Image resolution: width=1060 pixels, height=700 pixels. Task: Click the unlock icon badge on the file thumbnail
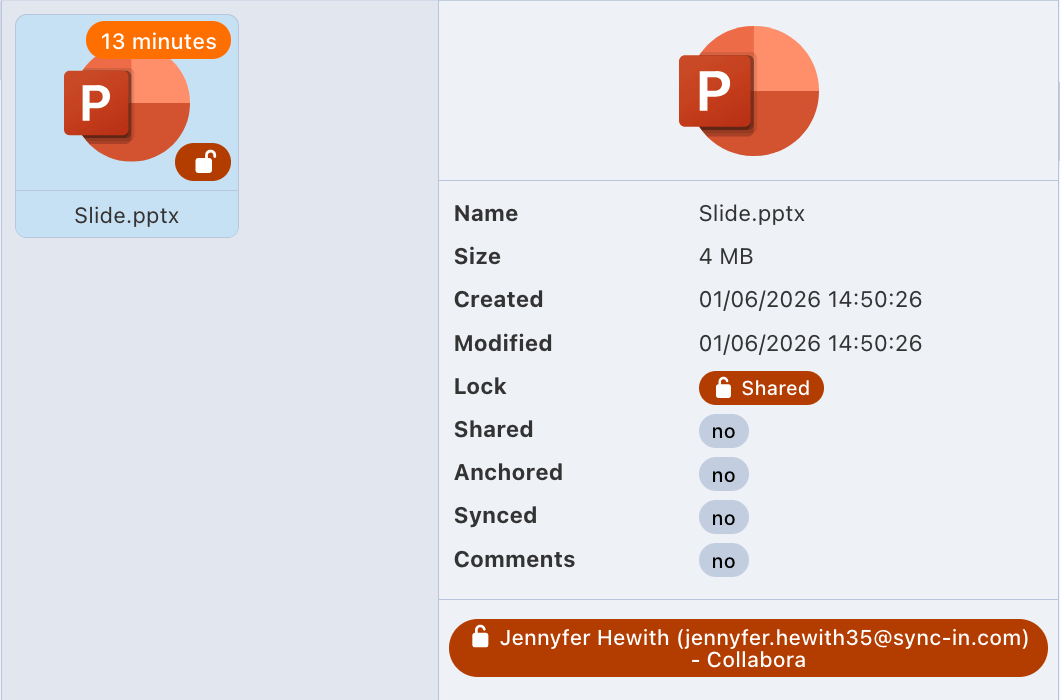(x=203, y=162)
